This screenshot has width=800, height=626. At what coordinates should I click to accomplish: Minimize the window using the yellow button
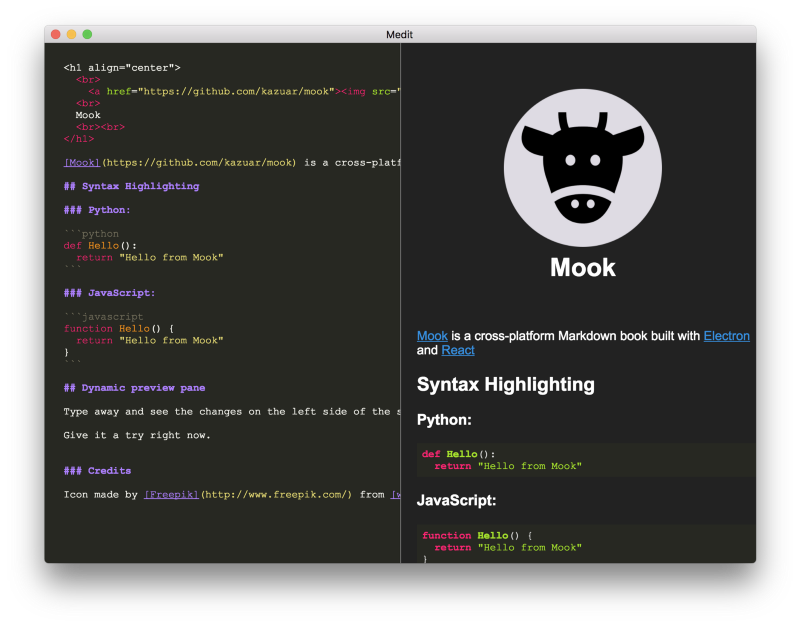[71, 34]
